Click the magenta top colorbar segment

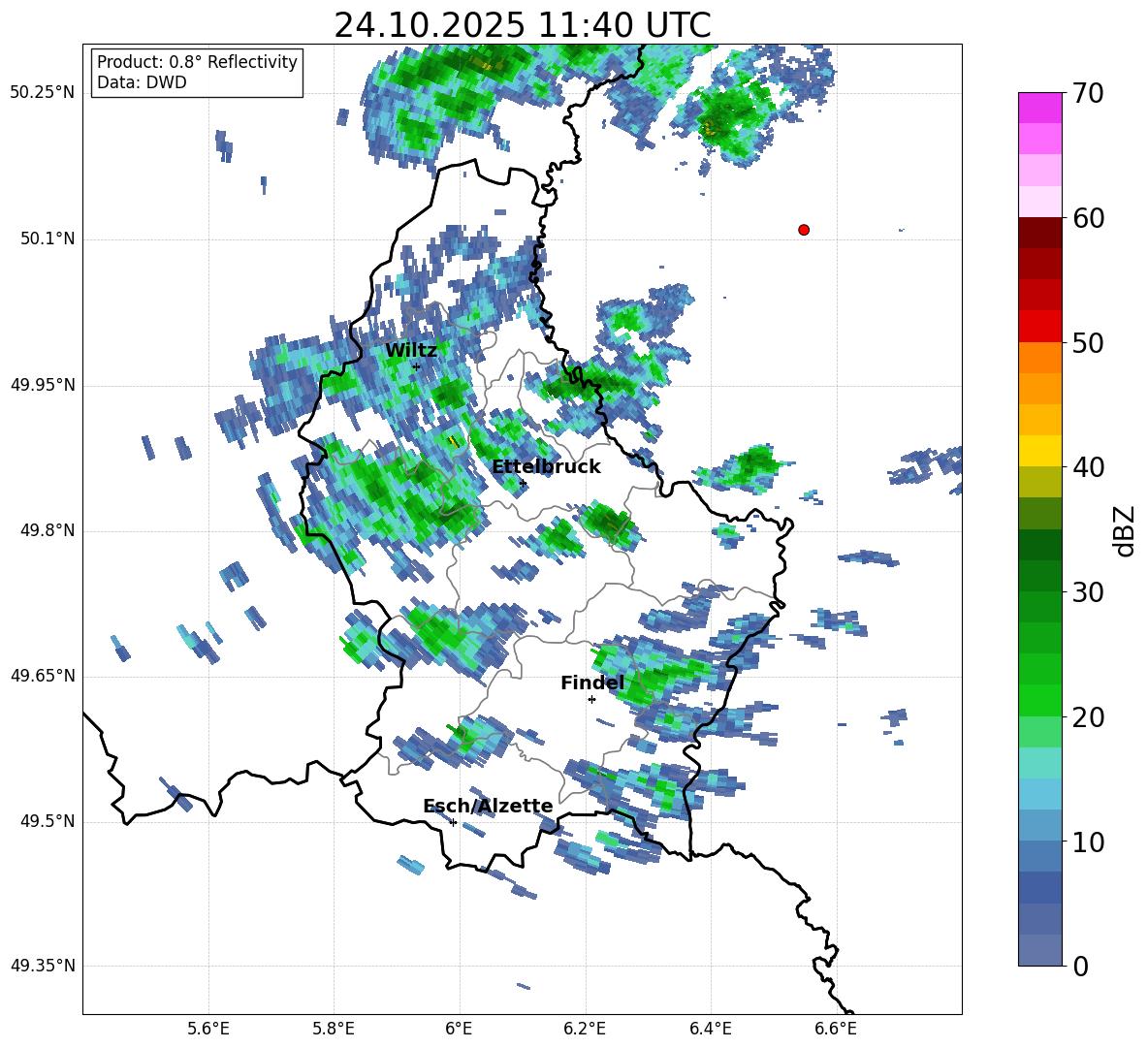1039,109
